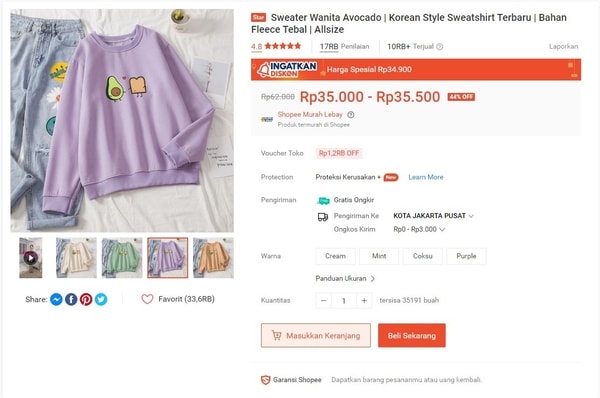The width and height of the screenshot is (600, 398).
Task: Play the product video thumbnail
Action: pos(31,258)
